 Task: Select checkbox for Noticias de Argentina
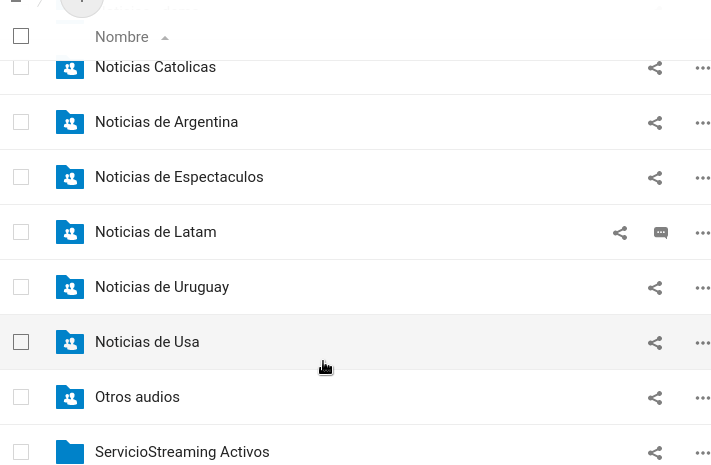click(x=21, y=122)
